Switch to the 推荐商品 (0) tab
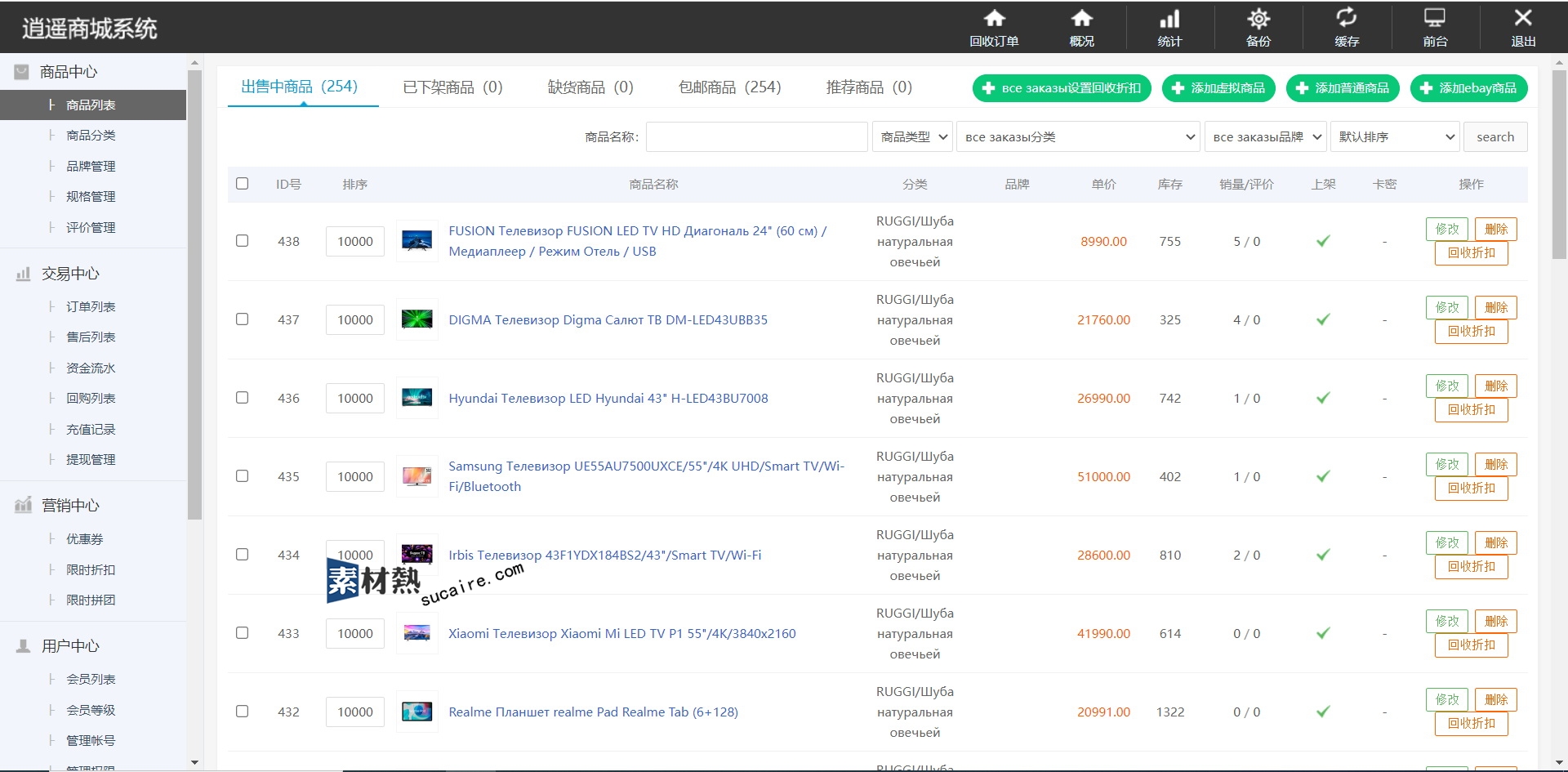Image resolution: width=1568 pixels, height=772 pixels. (x=869, y=87)
